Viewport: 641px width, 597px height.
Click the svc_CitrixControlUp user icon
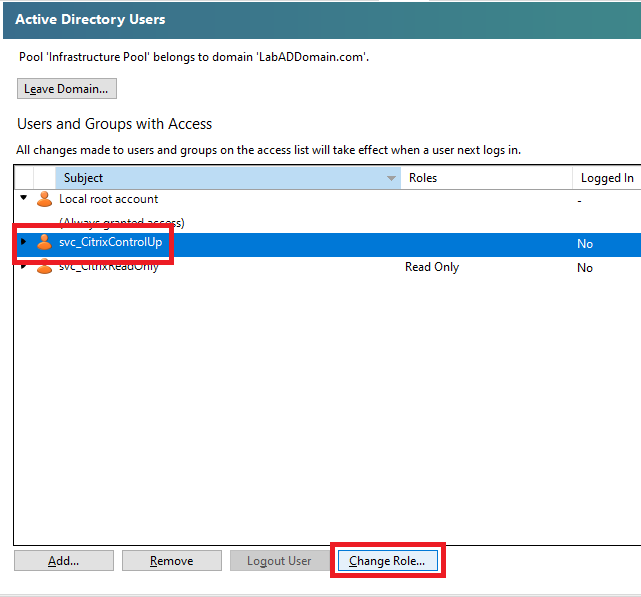coord(44,243)
